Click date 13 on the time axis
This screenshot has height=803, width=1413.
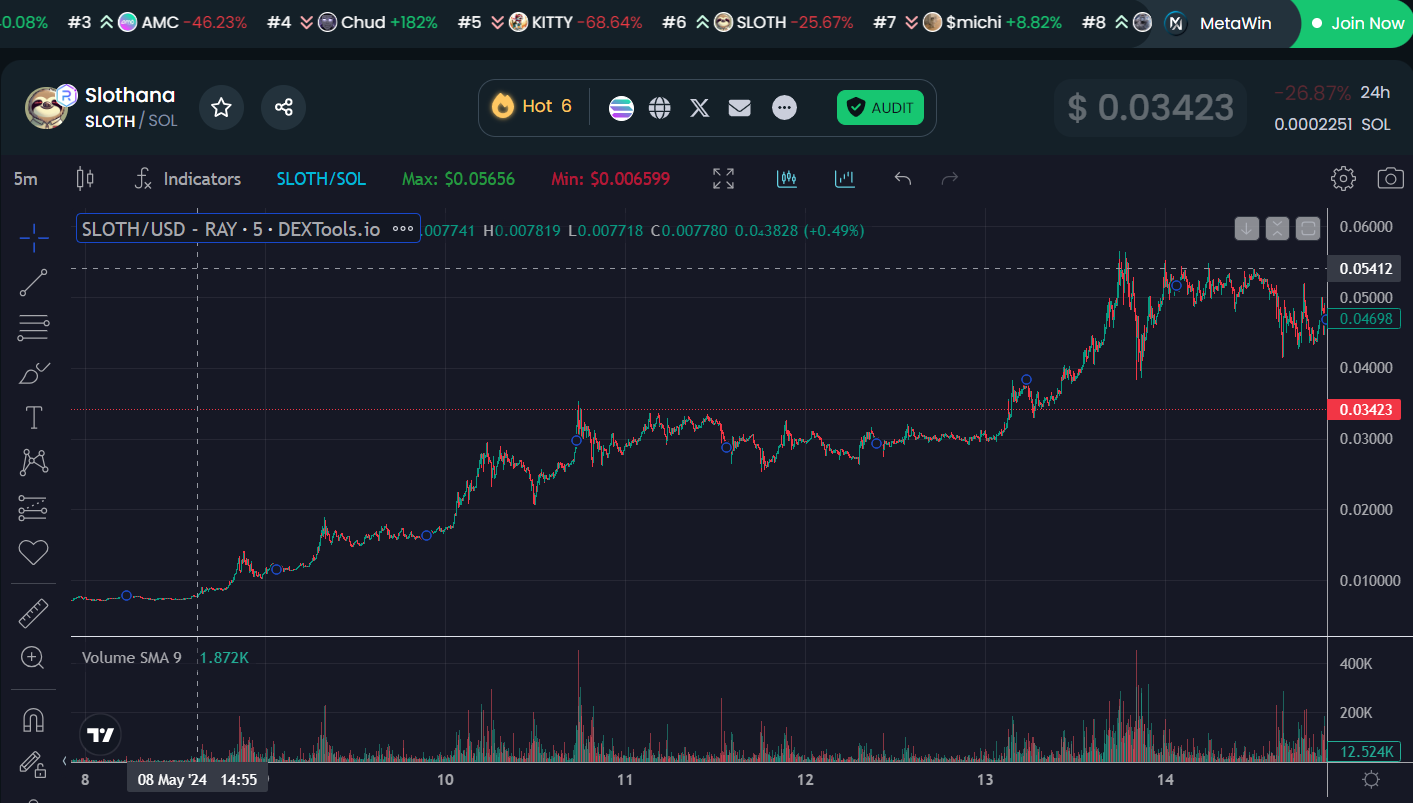point(985,779)
